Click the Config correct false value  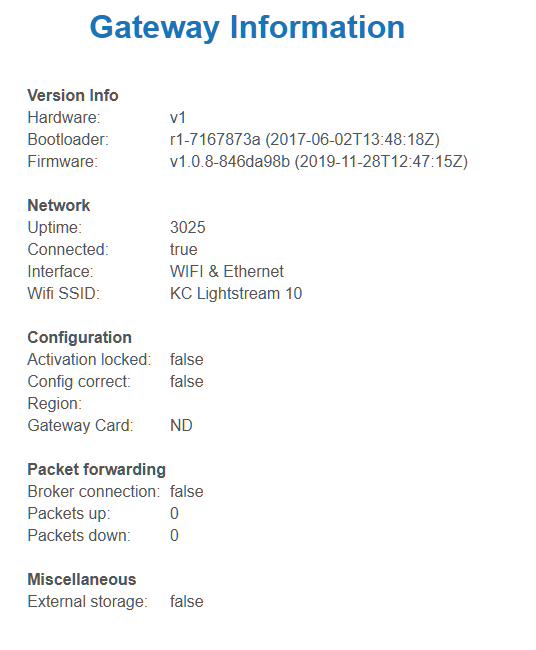pos(187,381)
